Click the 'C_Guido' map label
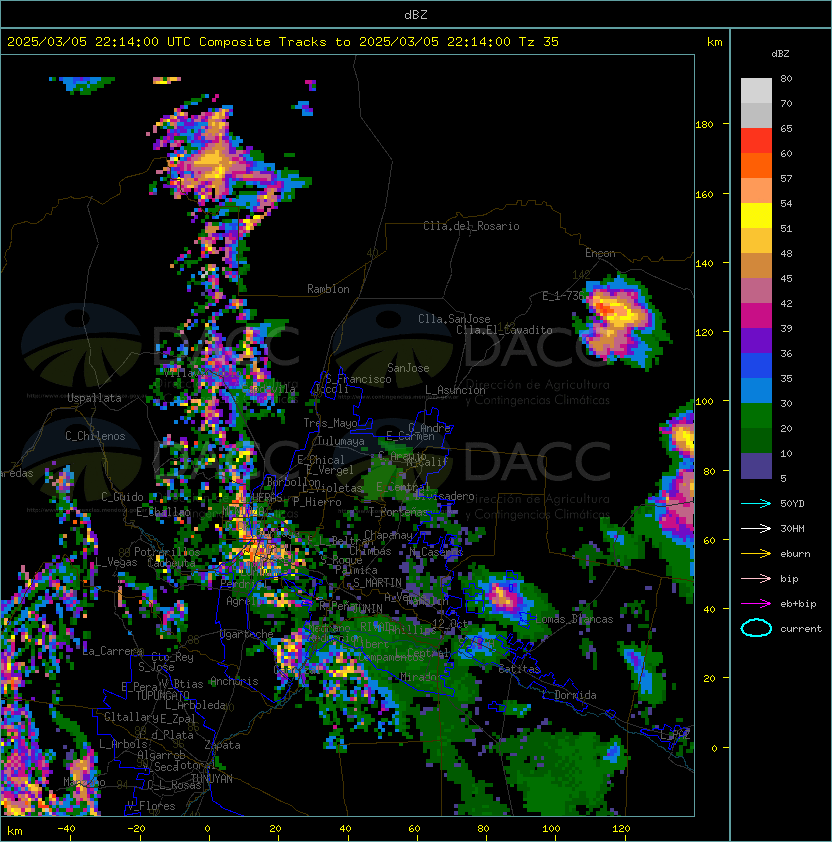Screen dimensions: 832x842 click(x=122, y=497)
